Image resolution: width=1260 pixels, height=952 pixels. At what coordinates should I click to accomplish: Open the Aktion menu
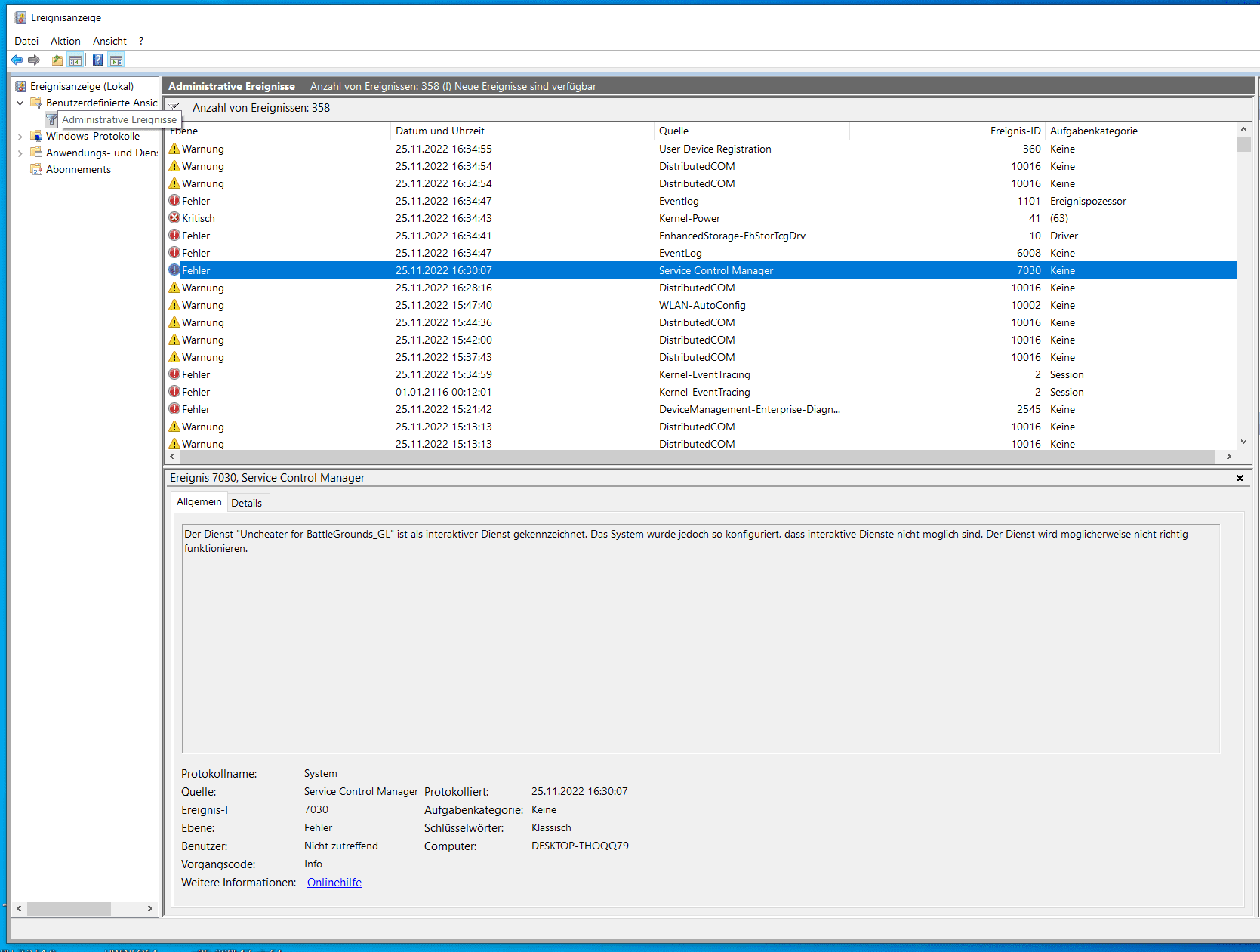(66, 41)
